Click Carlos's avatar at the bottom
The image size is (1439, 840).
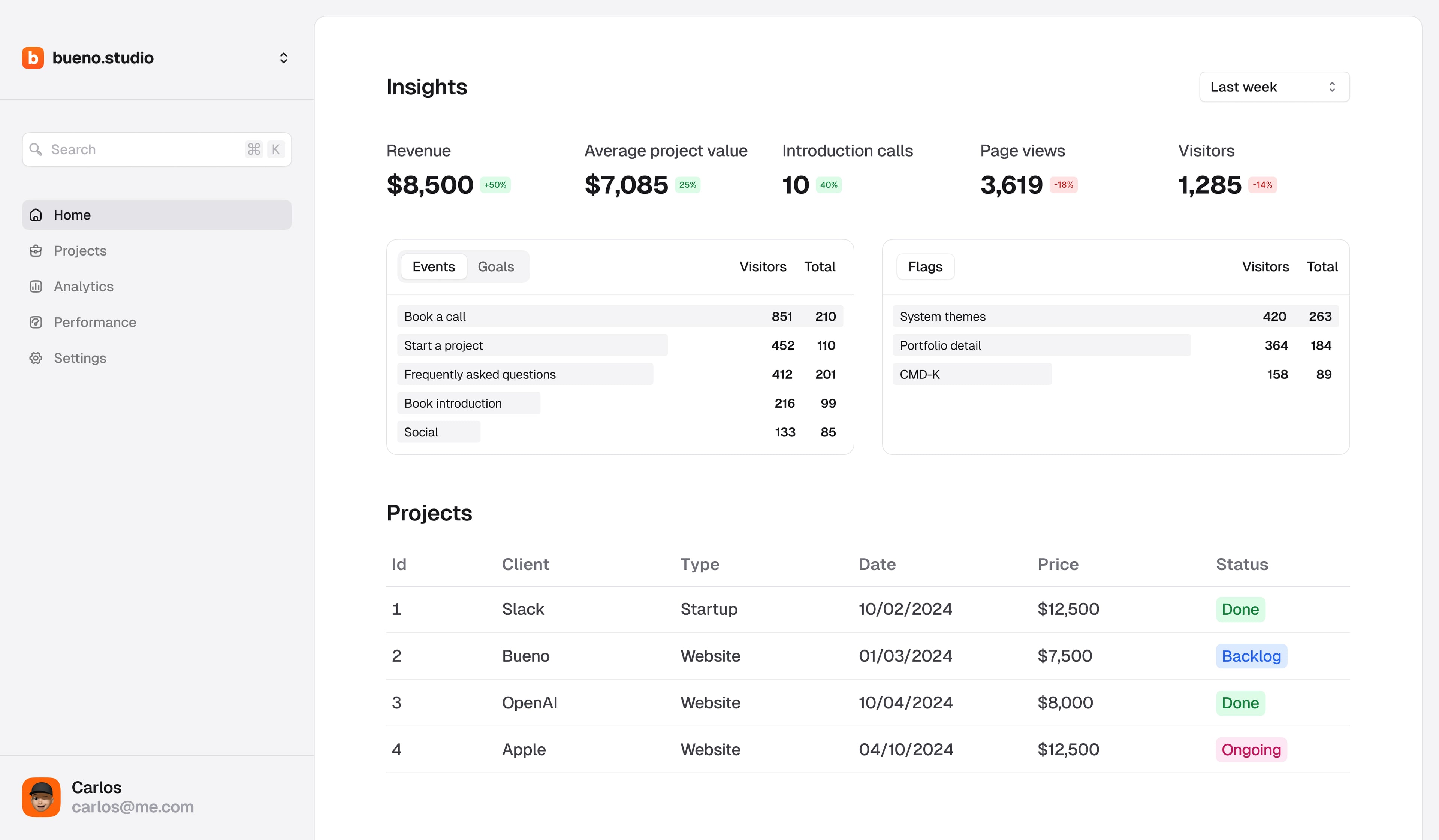[x=41, y=797]
